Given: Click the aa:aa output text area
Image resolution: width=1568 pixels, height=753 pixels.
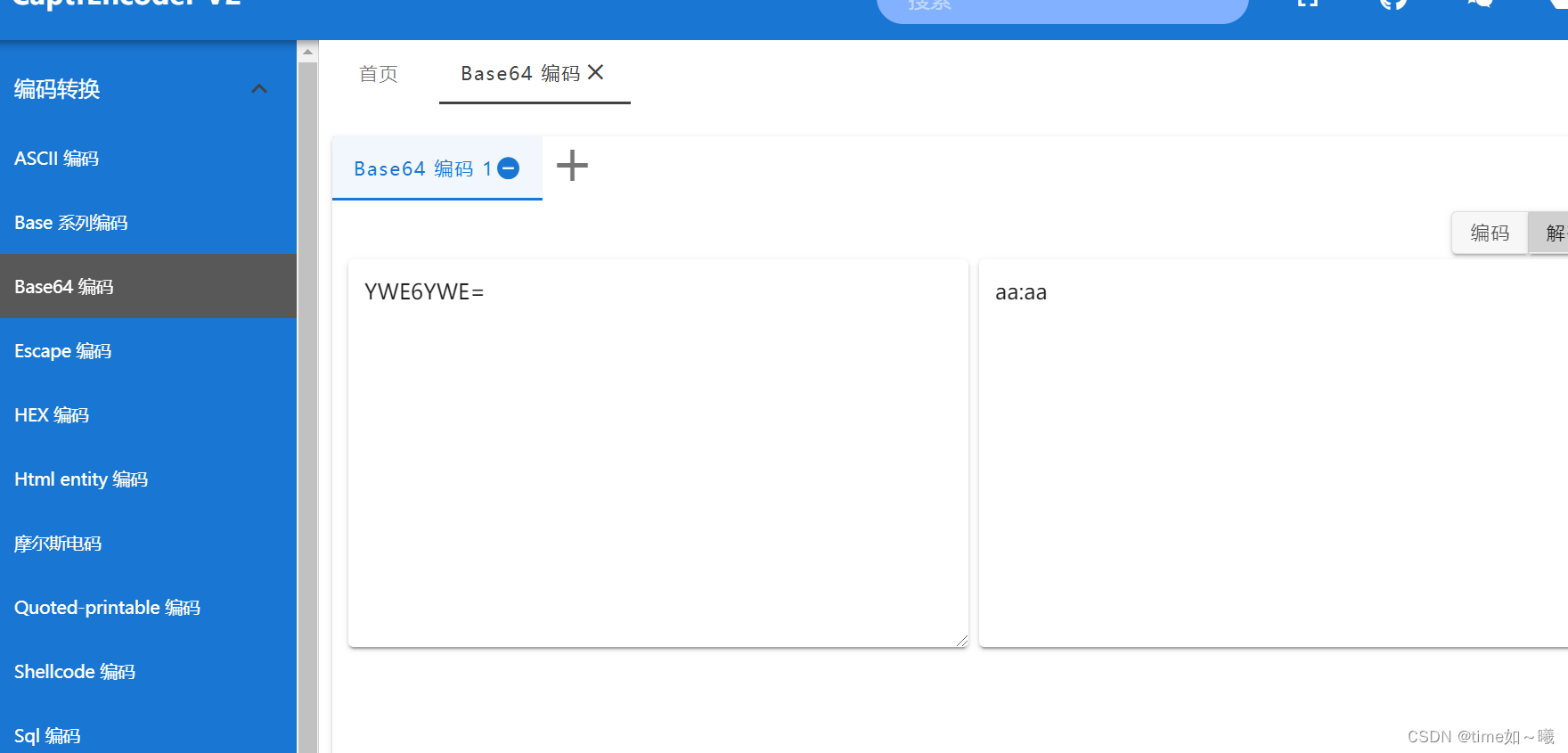Looking at the screenshot, I should point(1273,453).
